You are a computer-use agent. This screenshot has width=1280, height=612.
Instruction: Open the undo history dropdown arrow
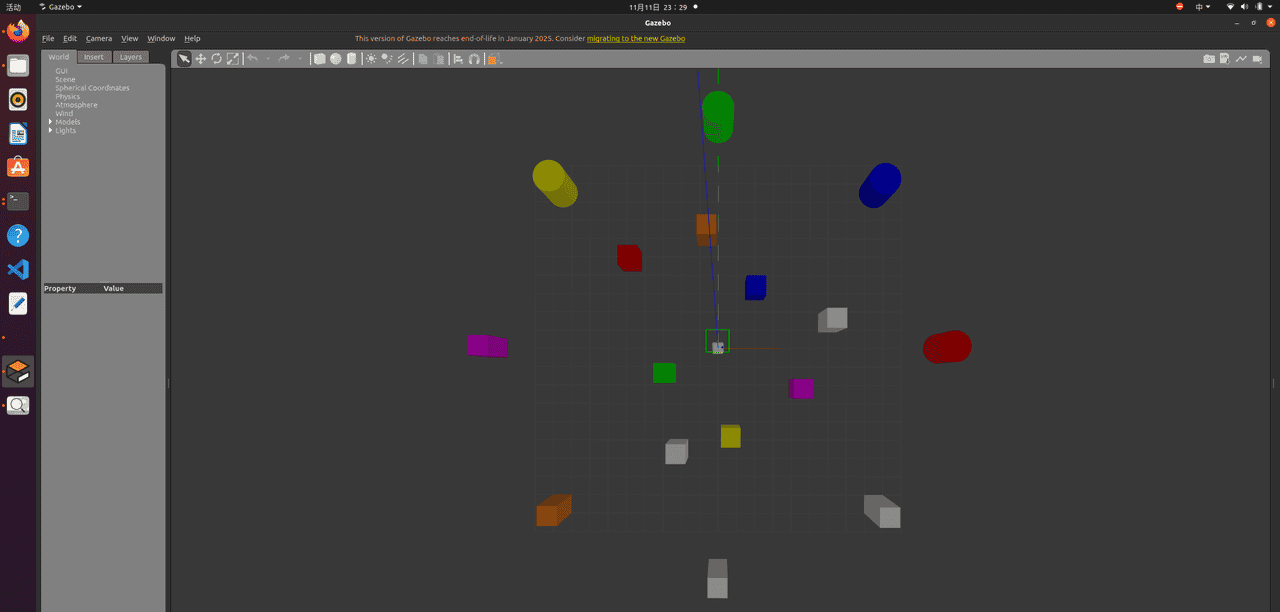(x=268, y=59)
